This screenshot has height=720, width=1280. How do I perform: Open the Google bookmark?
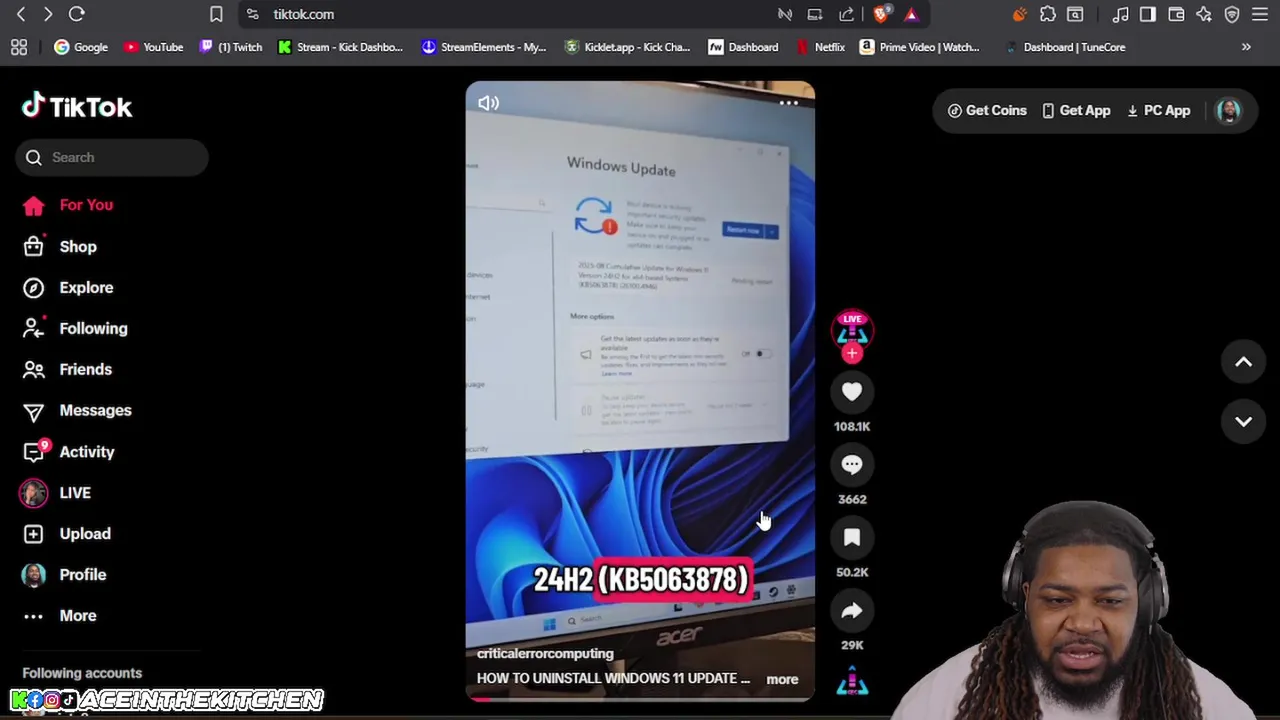tap(81, 47)
